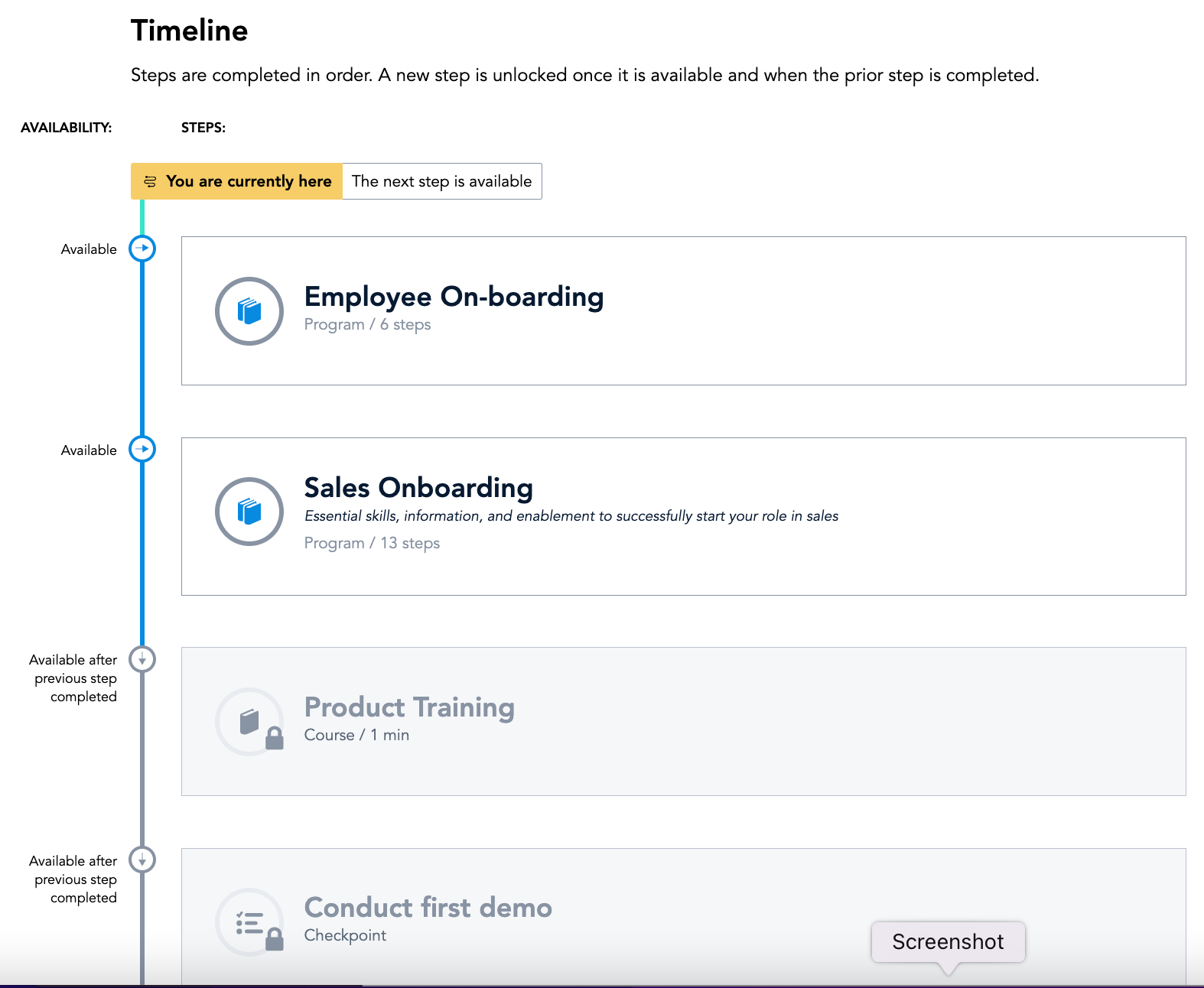Click The next step is available label
This screenshot has width=1204, height=988.
pos(441,181)
